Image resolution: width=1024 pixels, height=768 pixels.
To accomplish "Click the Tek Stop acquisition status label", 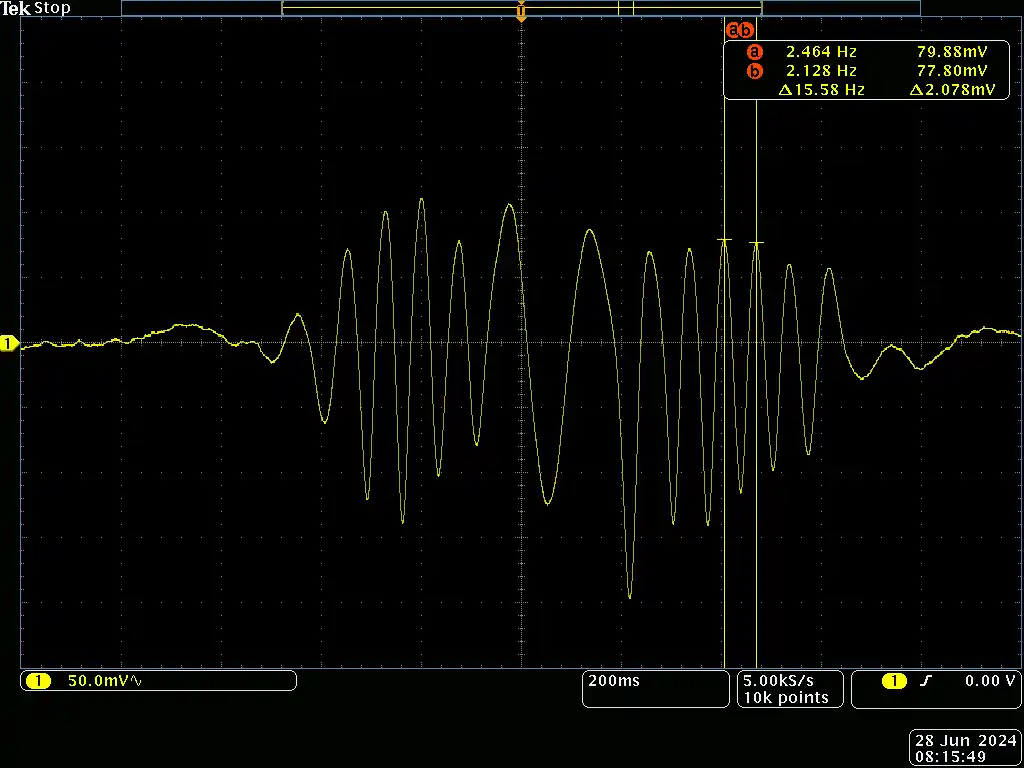I will [x=35, y=8].
